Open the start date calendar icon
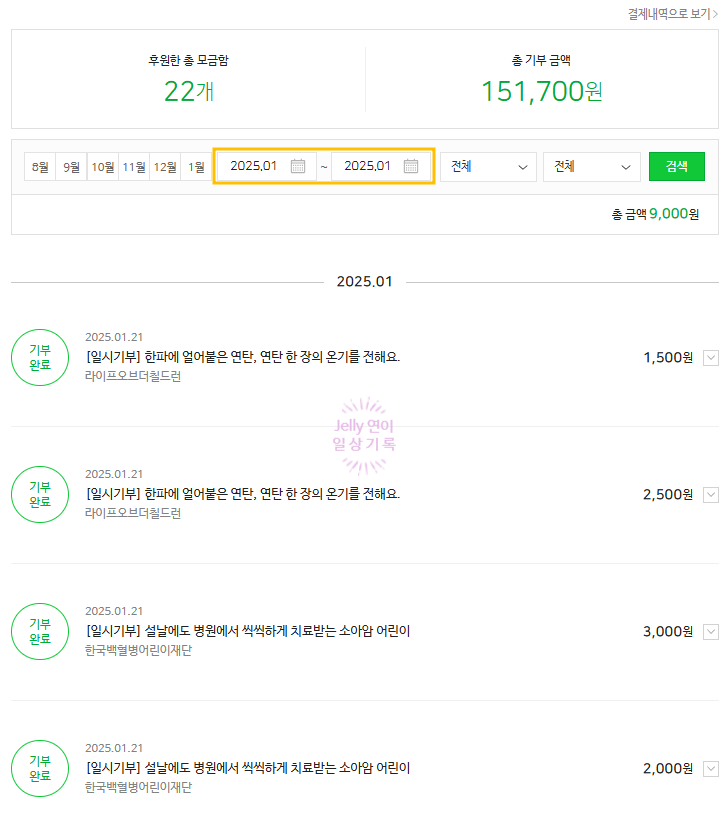Viewport: 728px width, 828px height. coord(298,166)
